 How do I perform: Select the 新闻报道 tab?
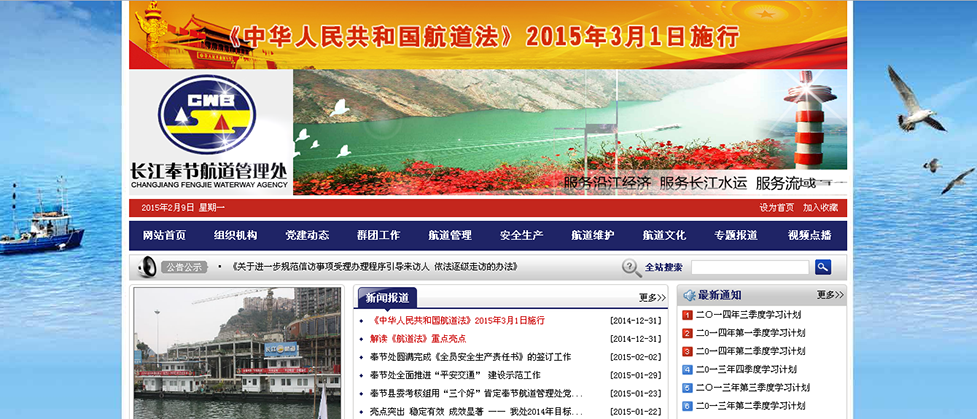point(386,297)
